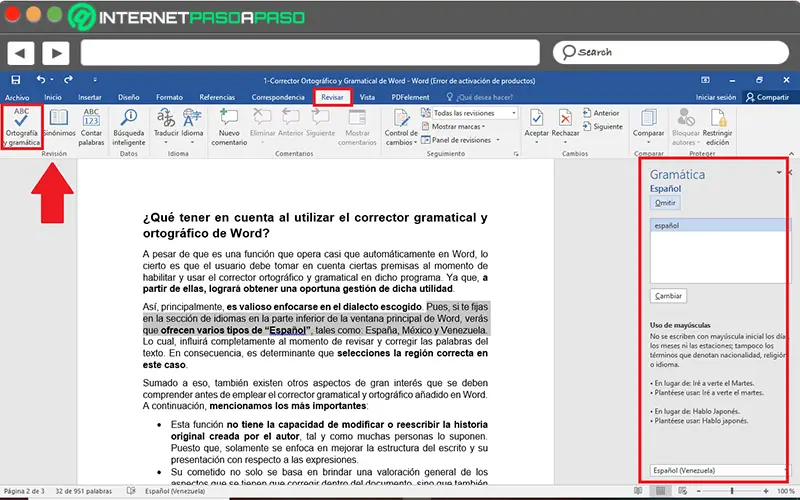The width and height of the screenshot is (800, 500).
Task: Go to Siguiente comment in Comentarios
Action: click(320, 123)
